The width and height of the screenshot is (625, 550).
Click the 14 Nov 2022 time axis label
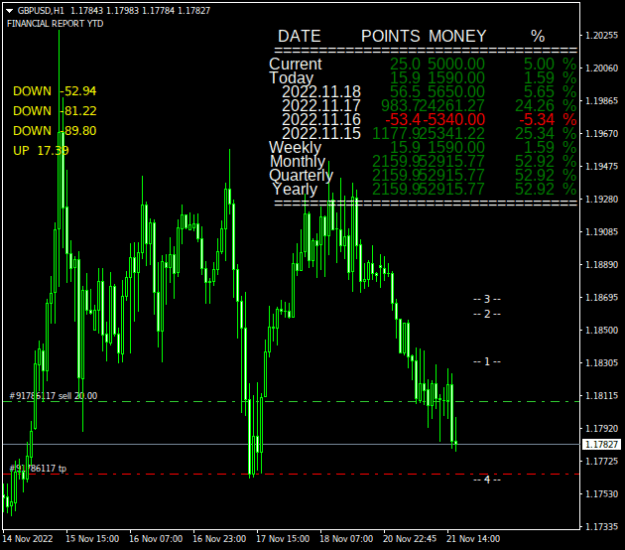[x=28, y=539]
